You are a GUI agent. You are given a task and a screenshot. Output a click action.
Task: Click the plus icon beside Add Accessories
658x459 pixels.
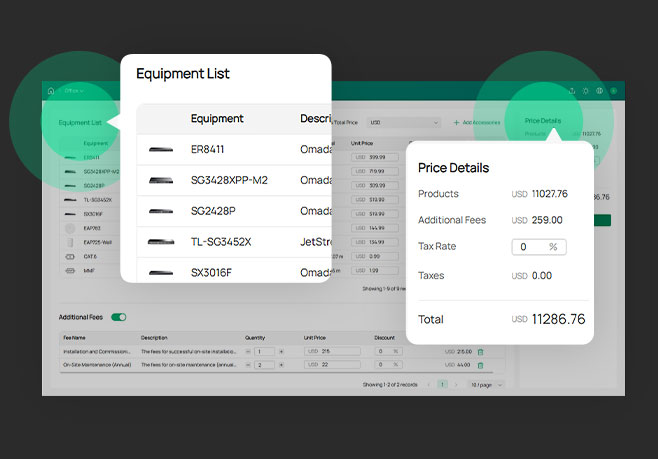click(x=456, y=123)
